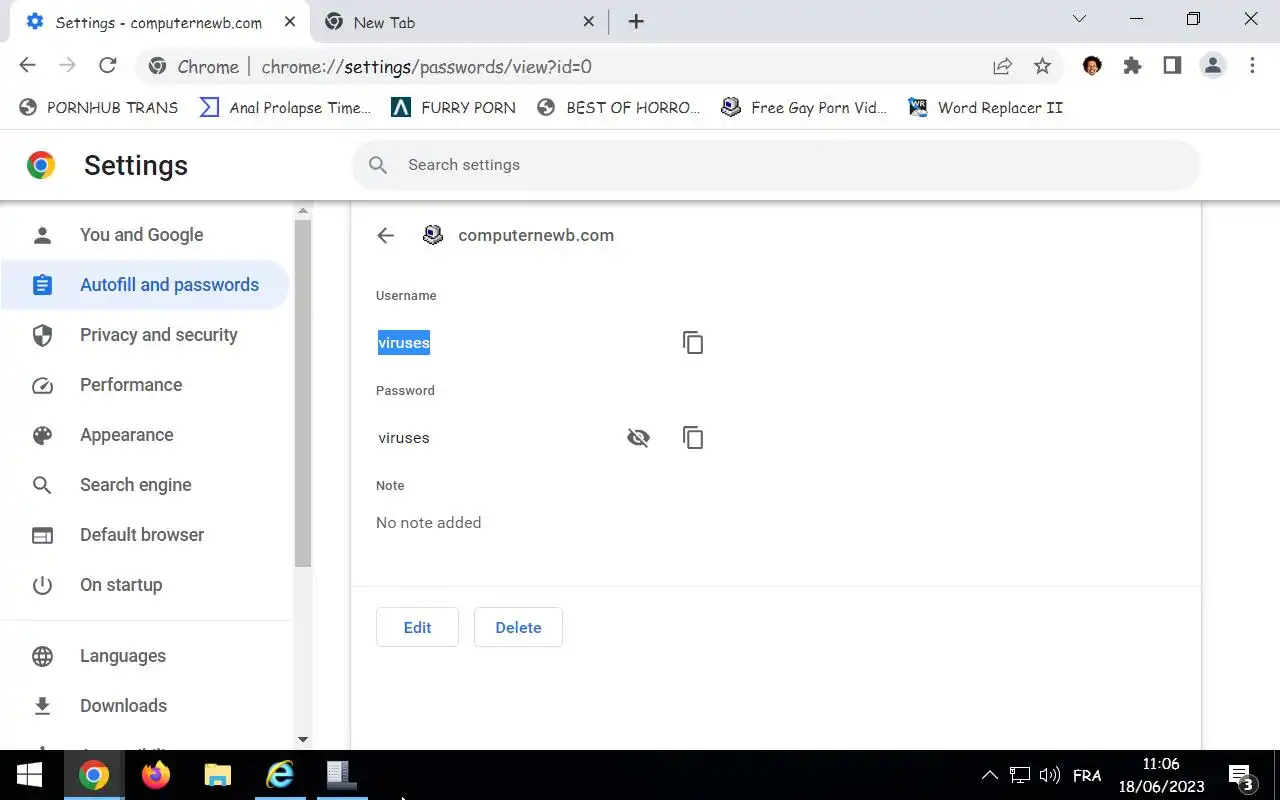Open Word Replacer II bookmark
This screenshot has height=800, width=1280.
click(x=985, y=107)
